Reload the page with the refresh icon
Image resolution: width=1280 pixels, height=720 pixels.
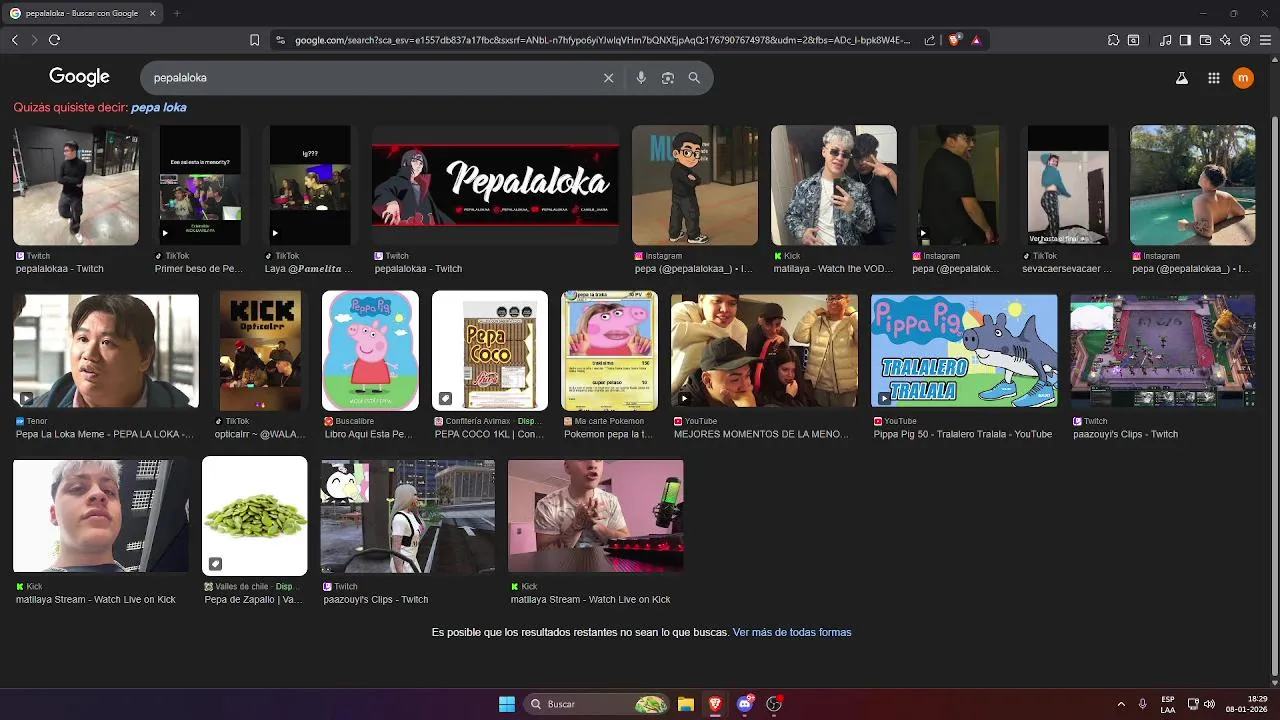click(x=54, y=40)
